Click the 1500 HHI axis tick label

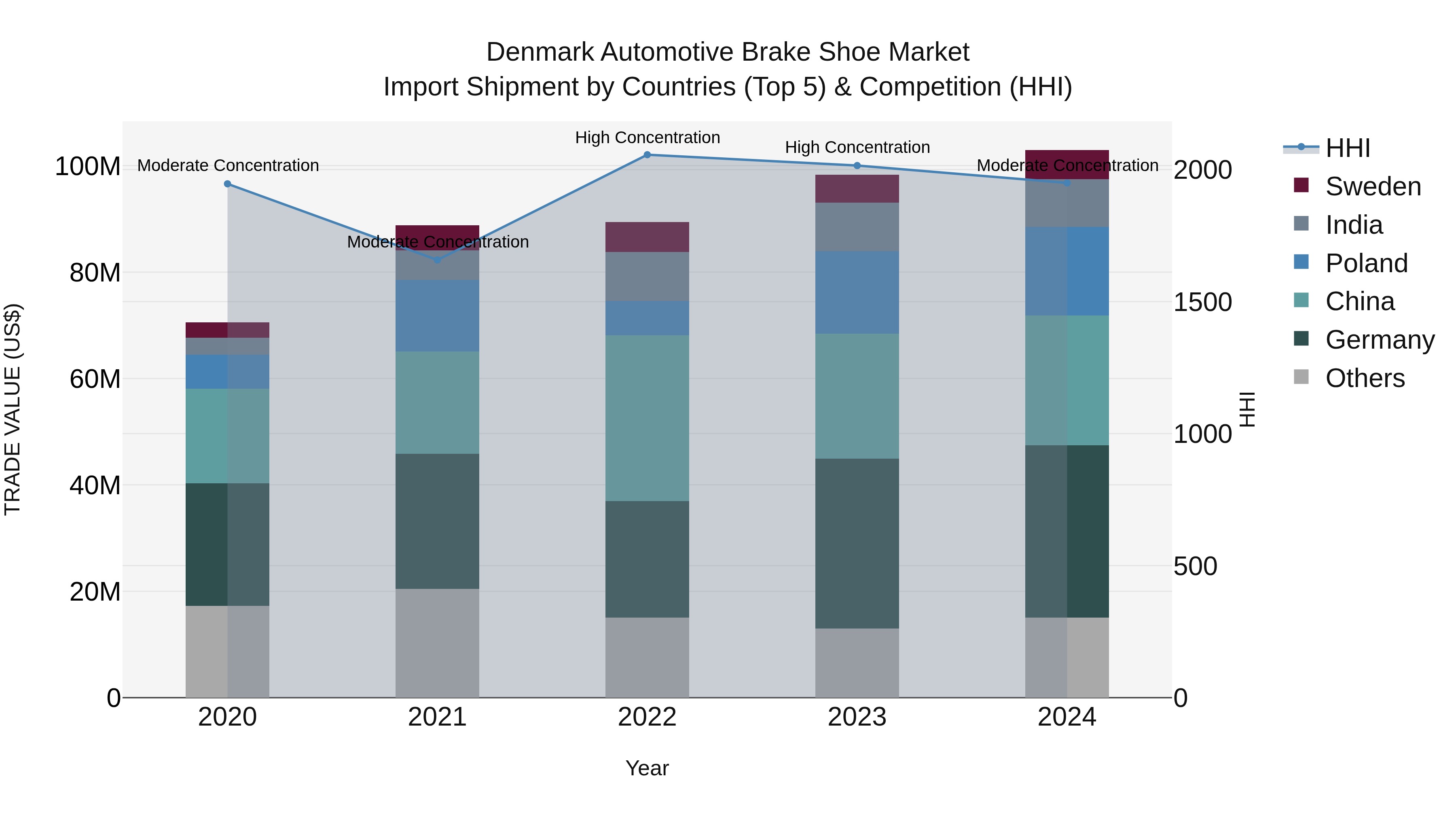coord(1203,302)
